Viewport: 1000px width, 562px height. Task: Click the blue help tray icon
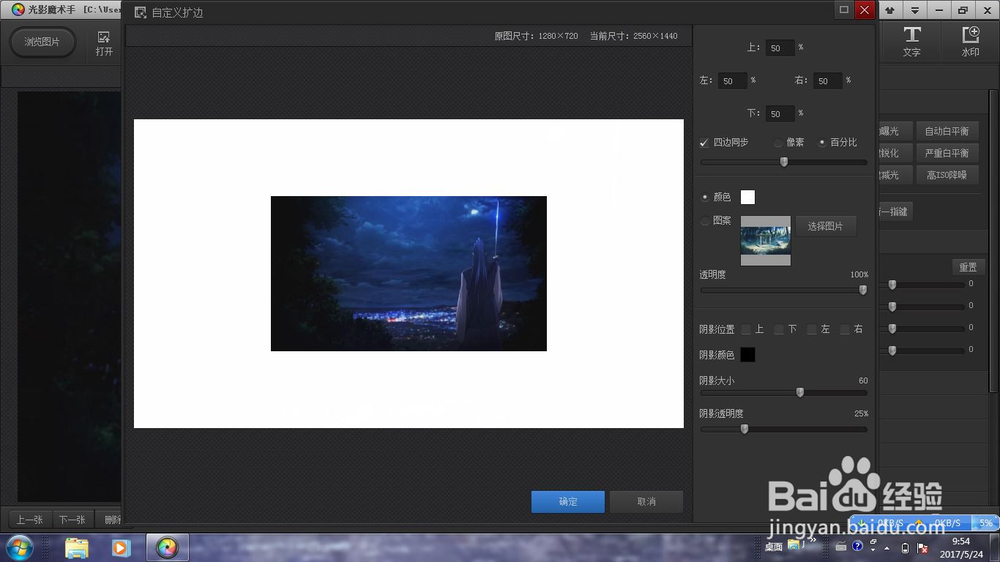click(x=857, y=546)
